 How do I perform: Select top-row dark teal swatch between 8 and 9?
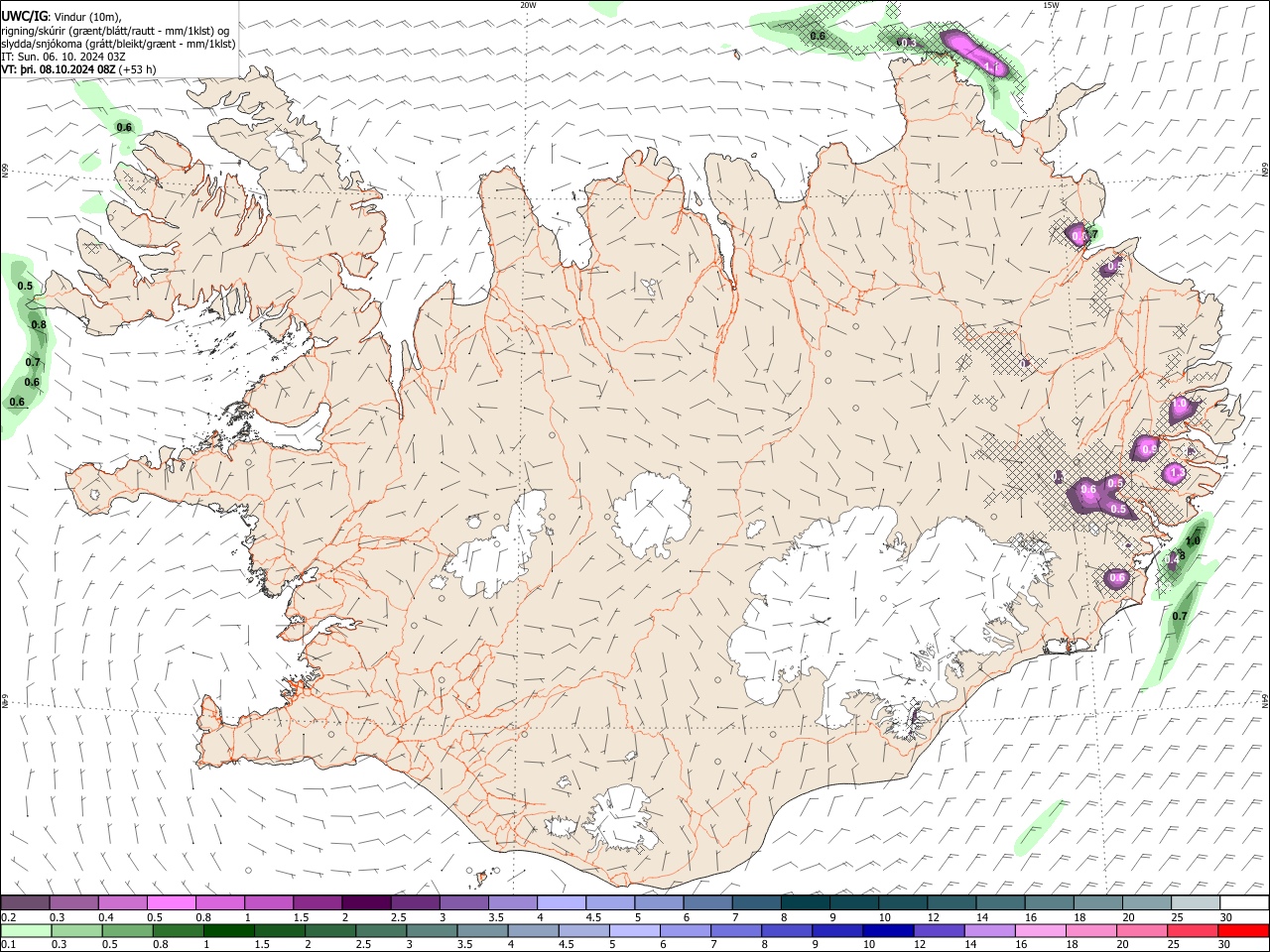click(806, 903)
